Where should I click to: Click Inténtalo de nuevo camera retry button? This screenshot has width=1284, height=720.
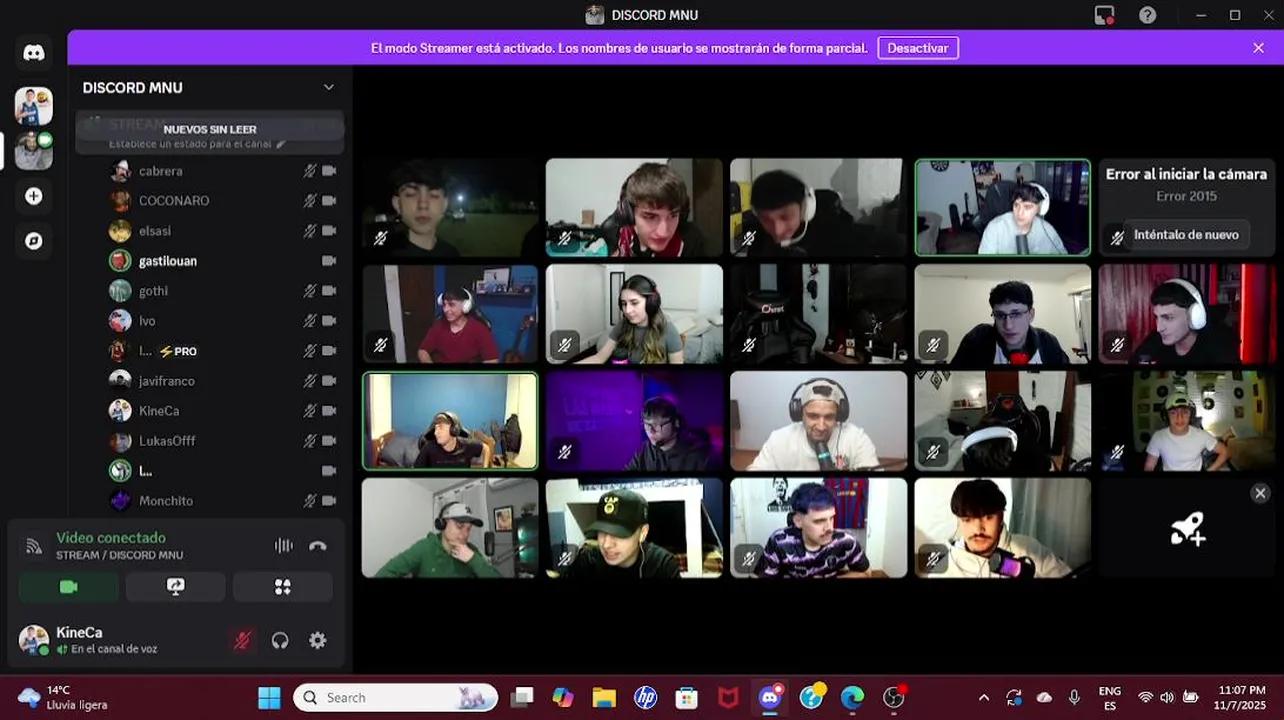pos(1186,235)
